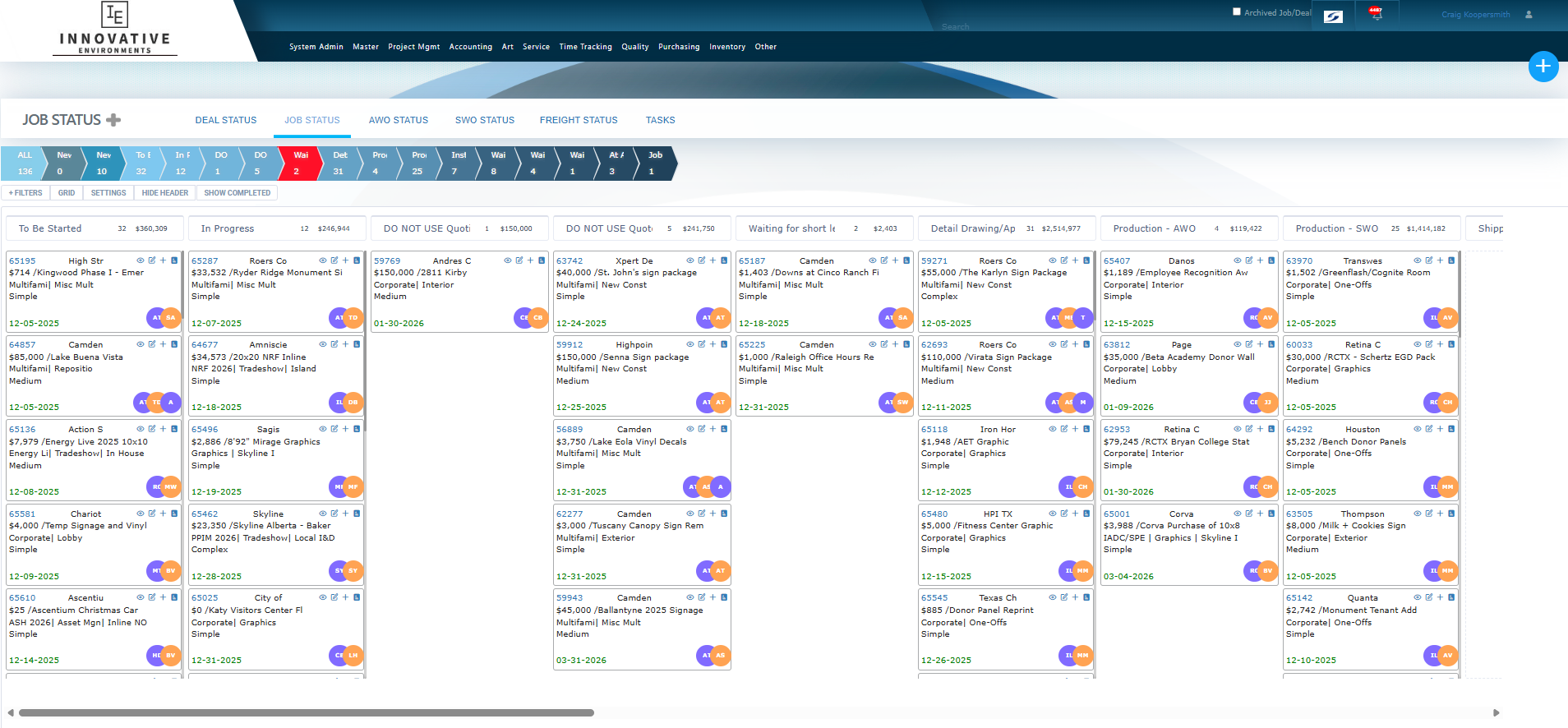This screenshot has height=728, width=1568.
Task: Edit job 62693 Roers Co card
Action: 1064,344
